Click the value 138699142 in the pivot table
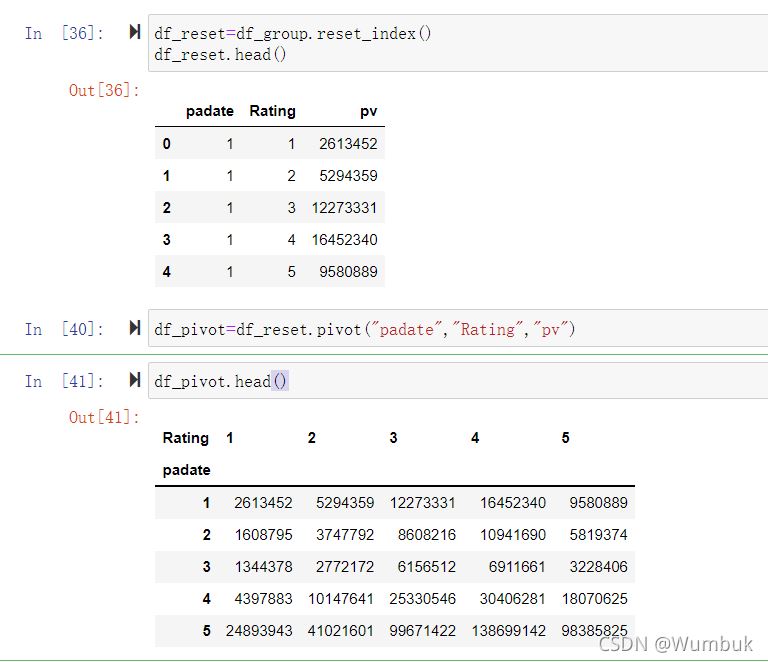 [505, 631]
